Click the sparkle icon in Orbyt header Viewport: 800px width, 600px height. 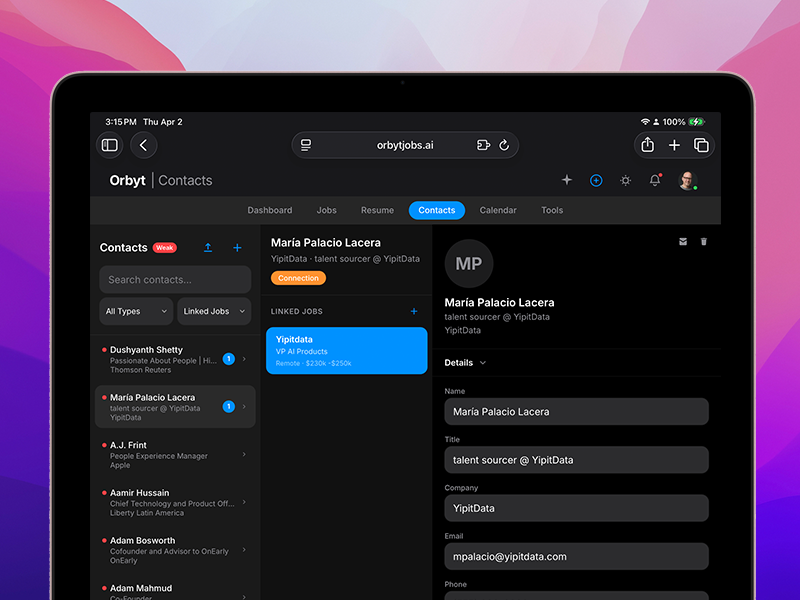pos(567,180)
